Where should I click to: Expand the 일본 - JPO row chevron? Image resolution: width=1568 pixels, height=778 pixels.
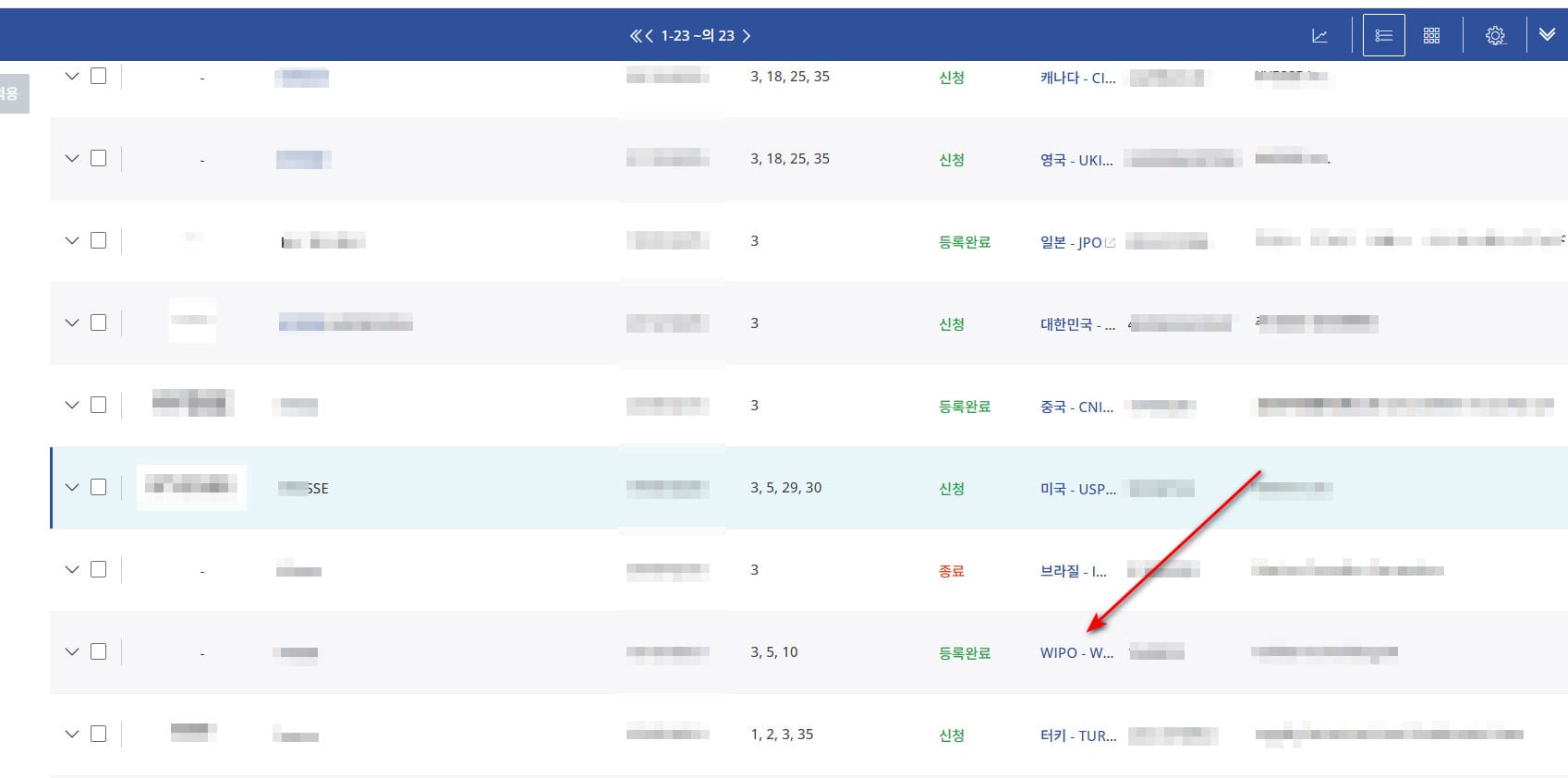pos(72,240)
